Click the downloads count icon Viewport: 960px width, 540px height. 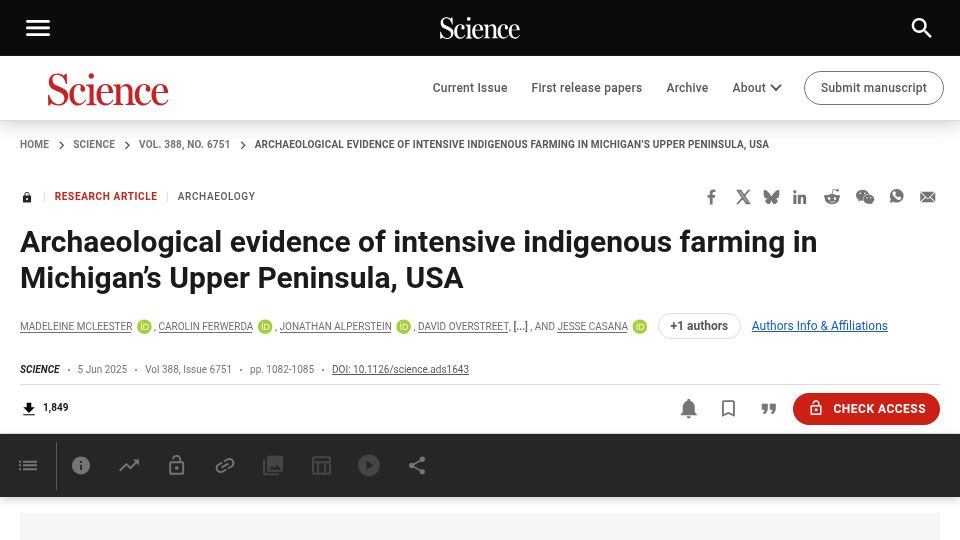pyautogui.click(x=29, y=408)
